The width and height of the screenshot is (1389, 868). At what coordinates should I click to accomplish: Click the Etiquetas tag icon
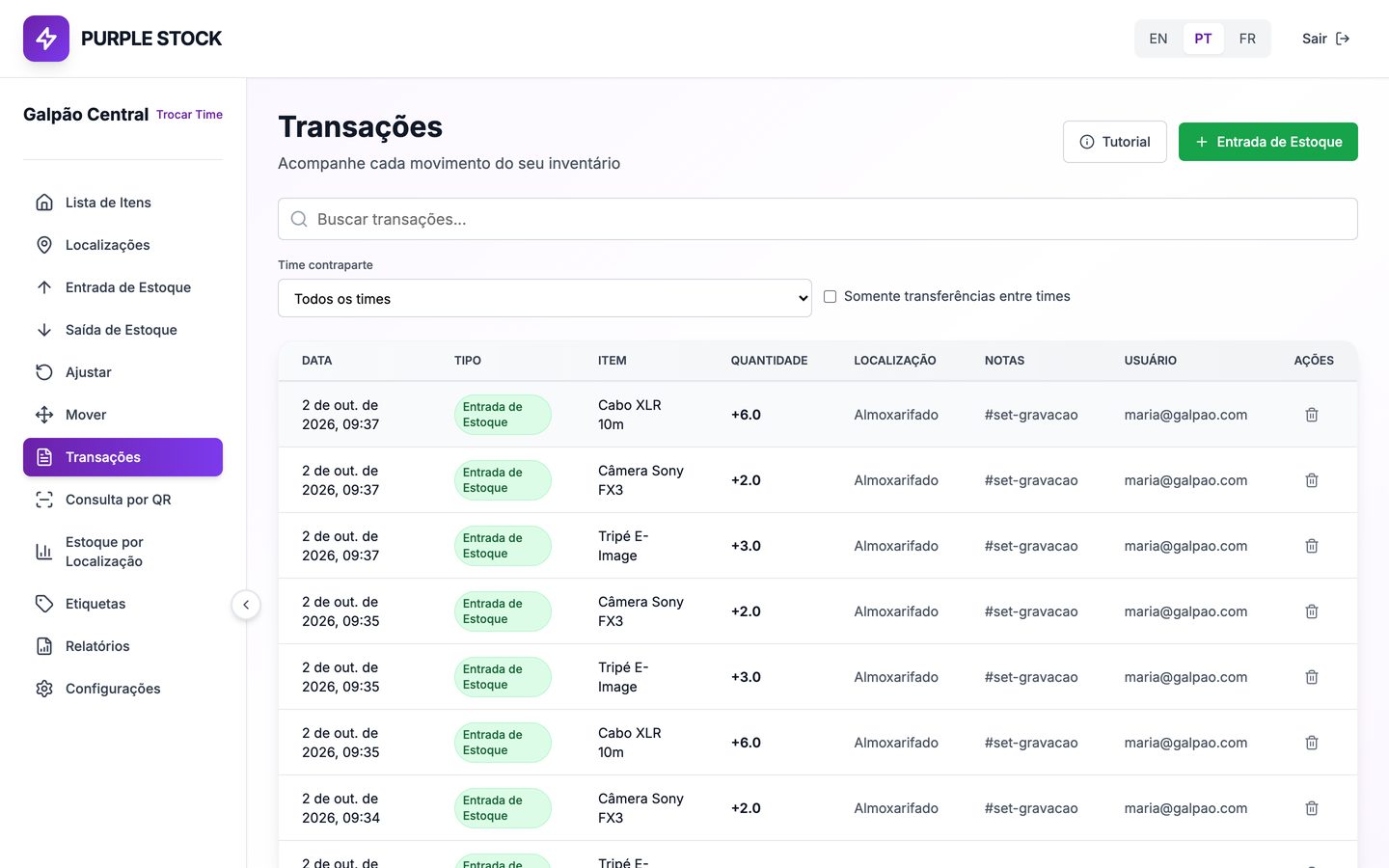[x=44, y=604]
